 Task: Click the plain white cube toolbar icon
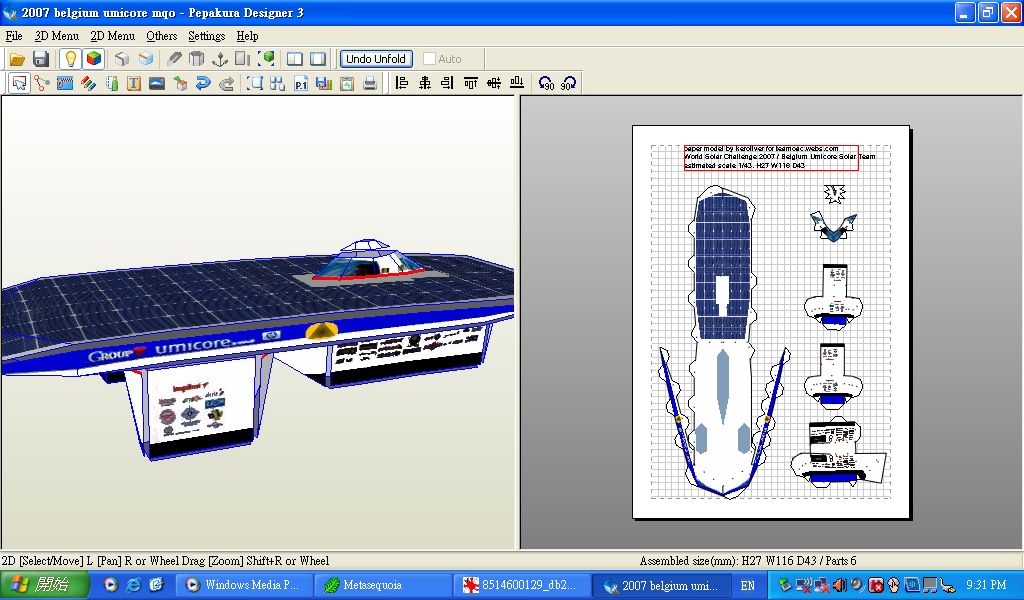(122, 59)
